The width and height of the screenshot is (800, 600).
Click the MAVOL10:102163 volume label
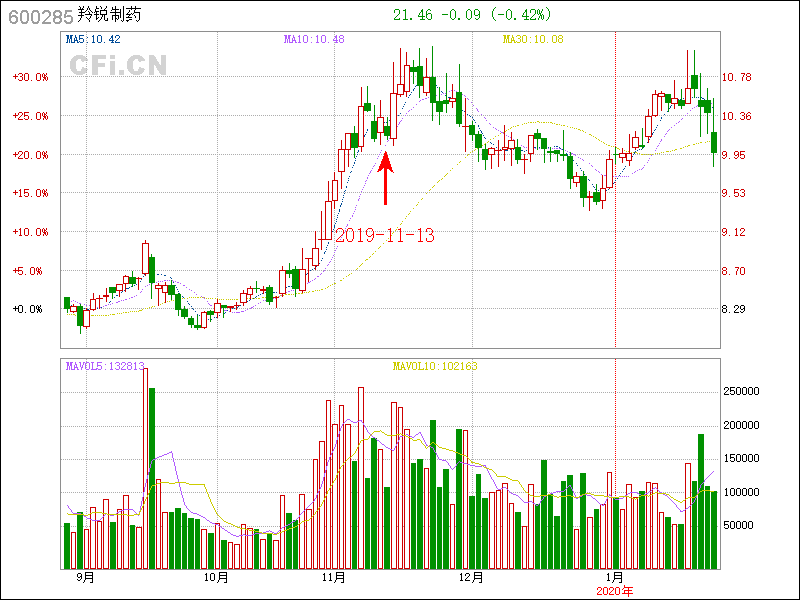pos(434,366)
